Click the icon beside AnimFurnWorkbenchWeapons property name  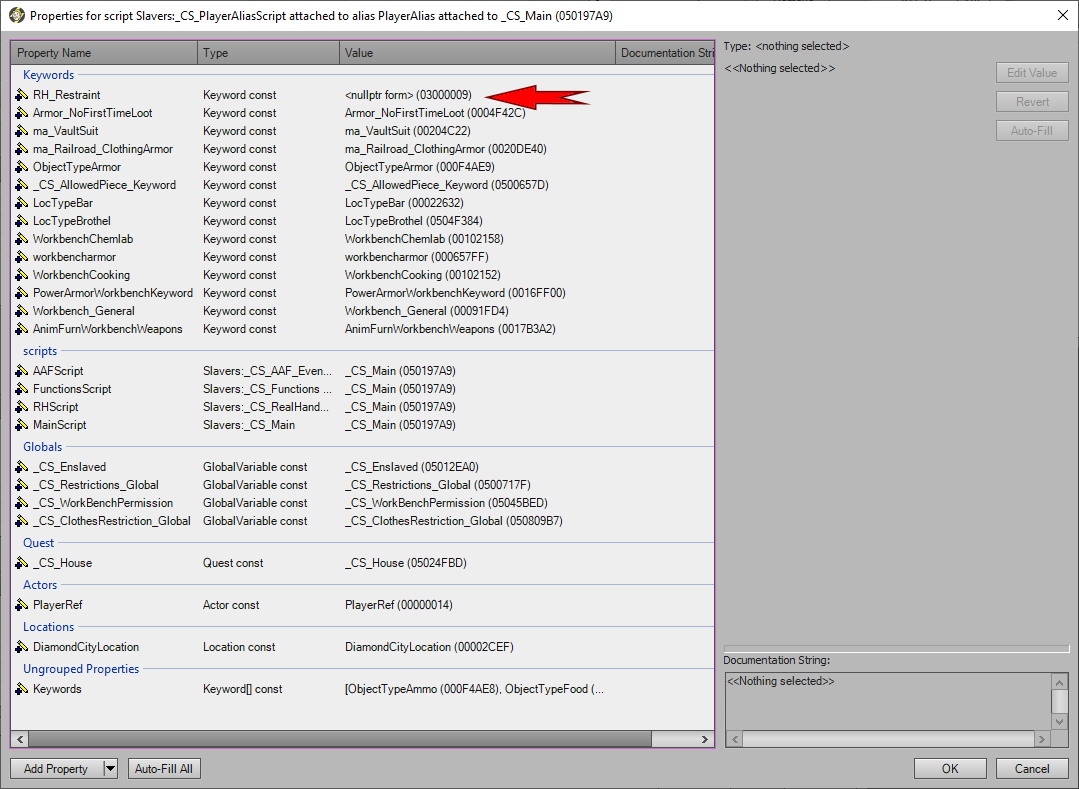pos(21,329)
